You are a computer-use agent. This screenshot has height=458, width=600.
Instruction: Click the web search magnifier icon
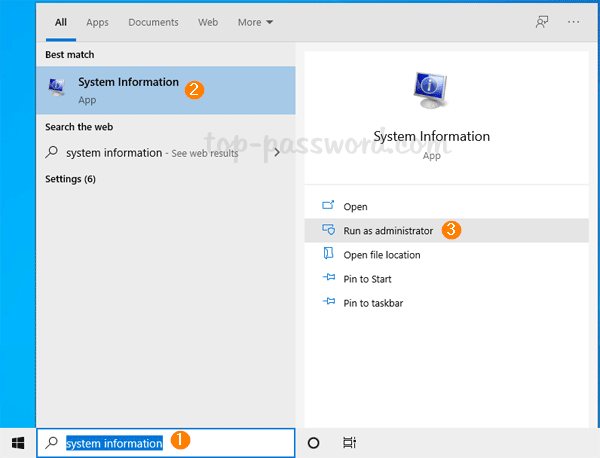coord(51,152)
